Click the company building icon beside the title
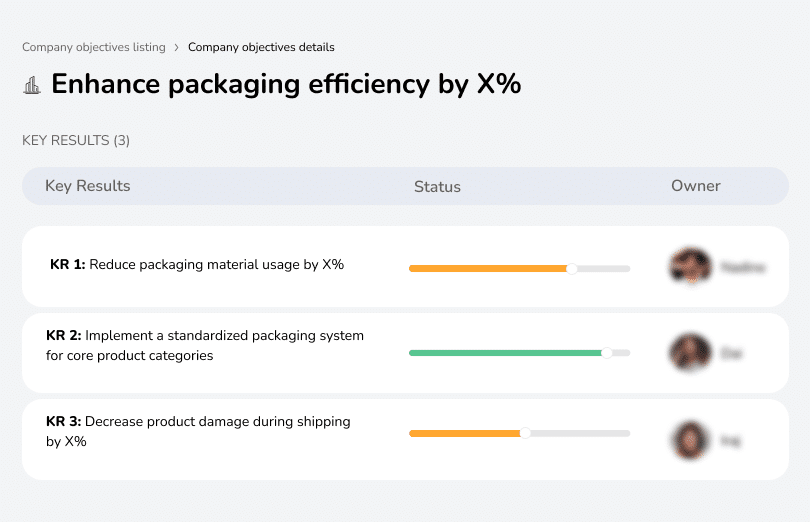The image size is (810, 522). 32,85
